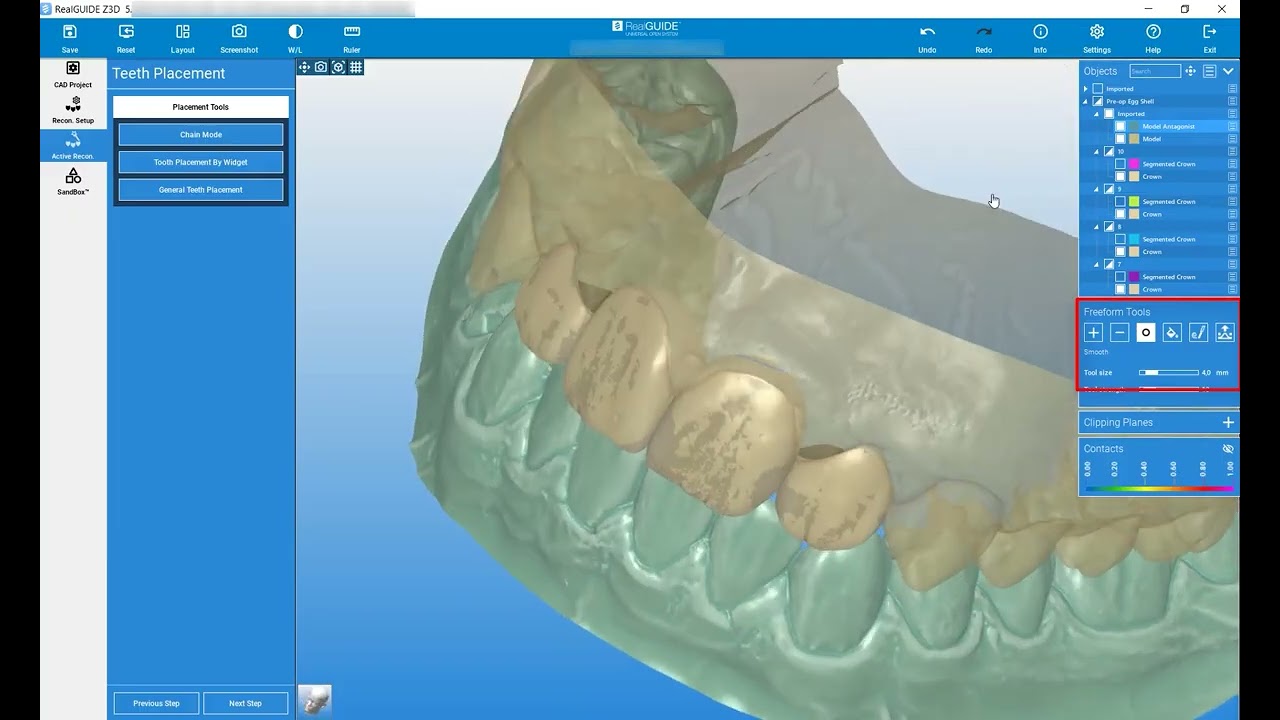
Task: Check the top Imported group checkbox
Action: tap(1097, 89)
